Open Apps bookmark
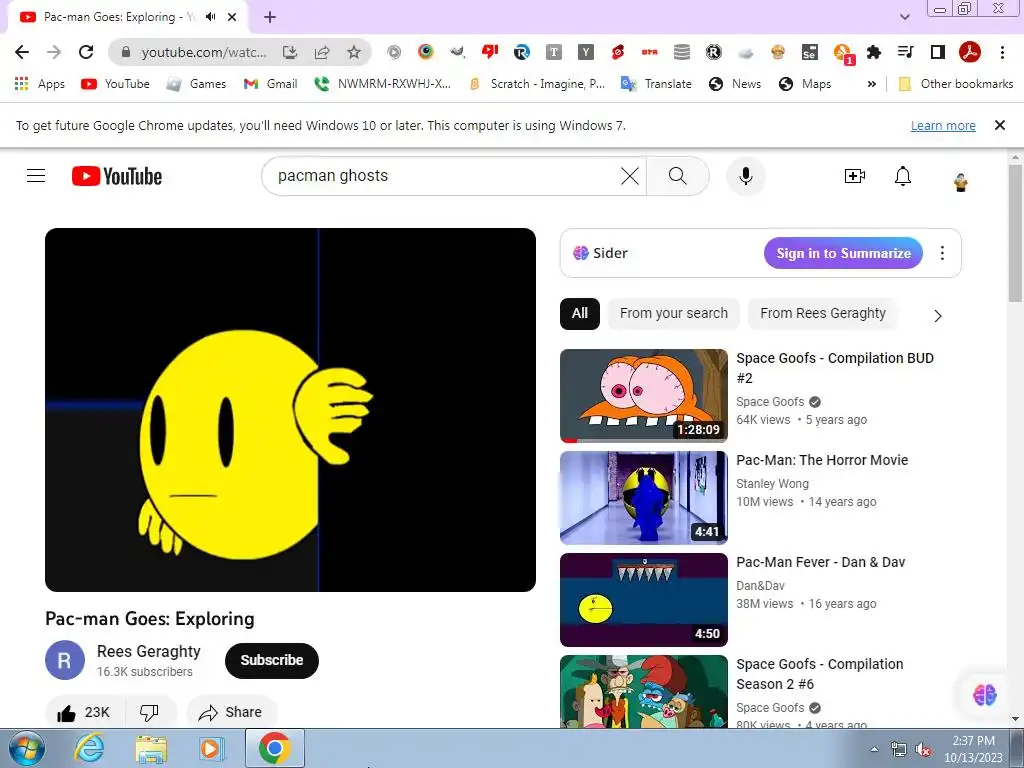 40,84
